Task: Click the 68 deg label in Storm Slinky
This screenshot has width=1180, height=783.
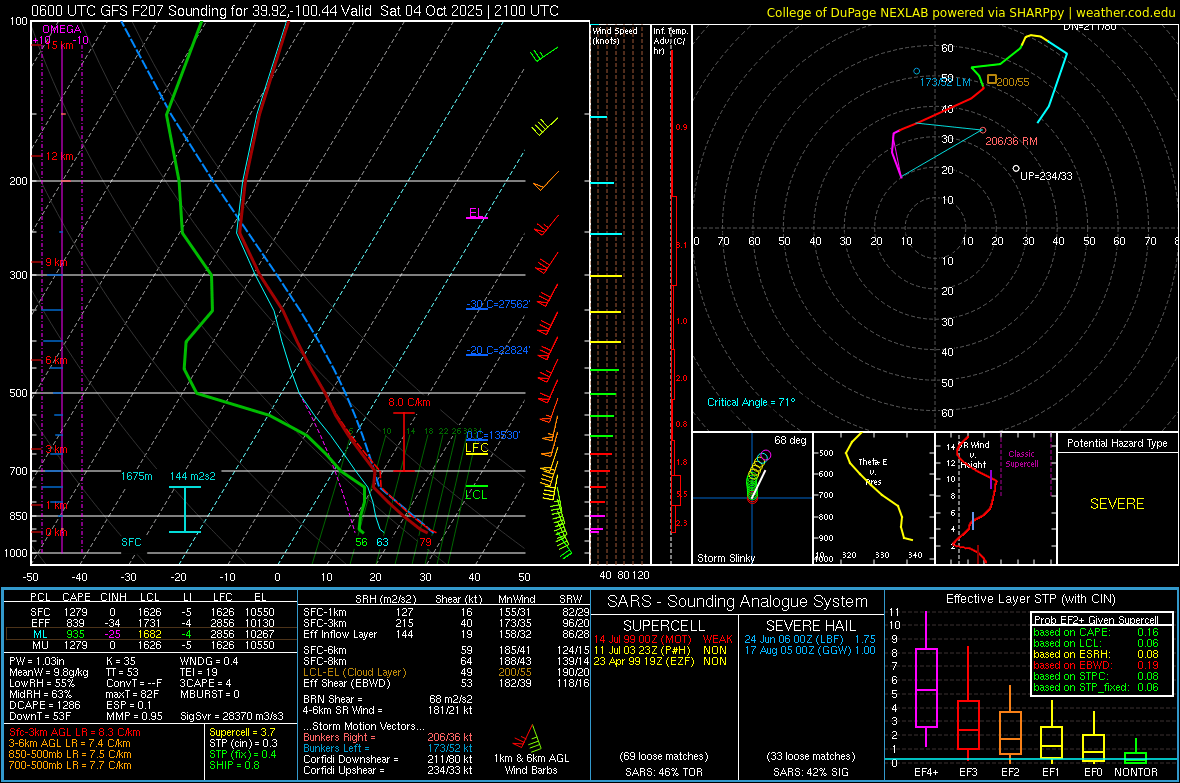Action: point(789,440)
